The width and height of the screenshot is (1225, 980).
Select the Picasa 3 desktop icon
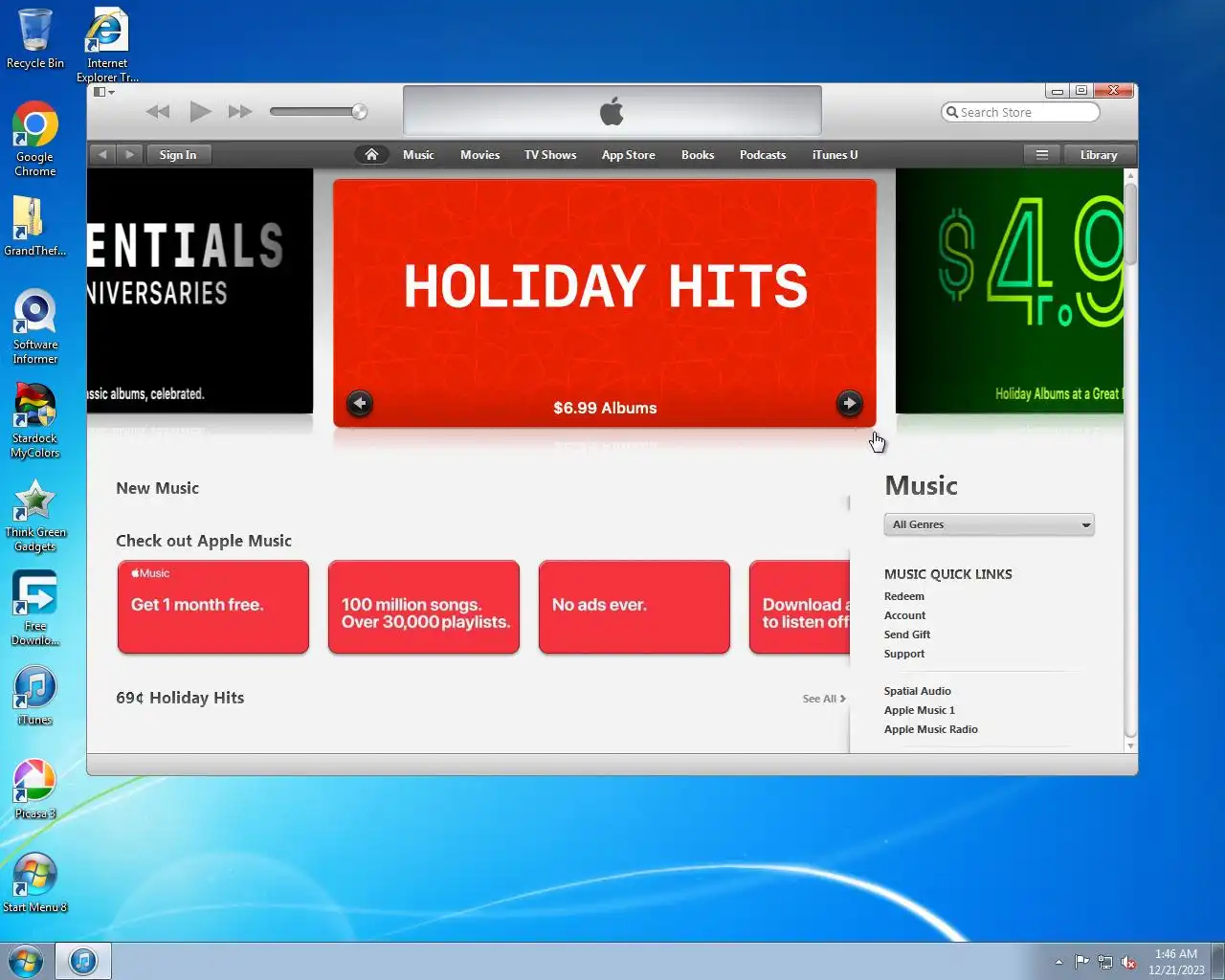(x=35, y=789)
